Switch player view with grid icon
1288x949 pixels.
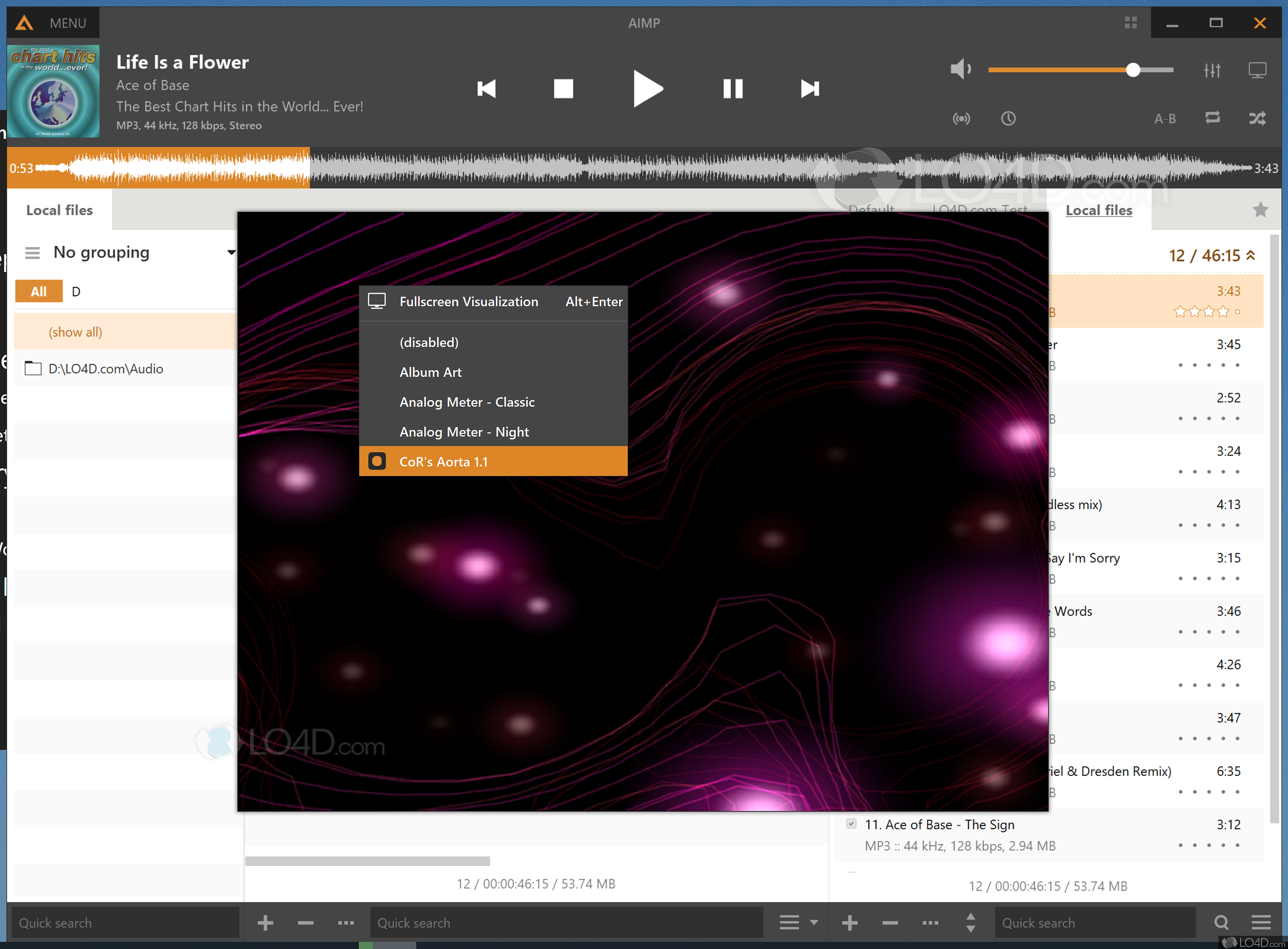(x=1131, y=22)
